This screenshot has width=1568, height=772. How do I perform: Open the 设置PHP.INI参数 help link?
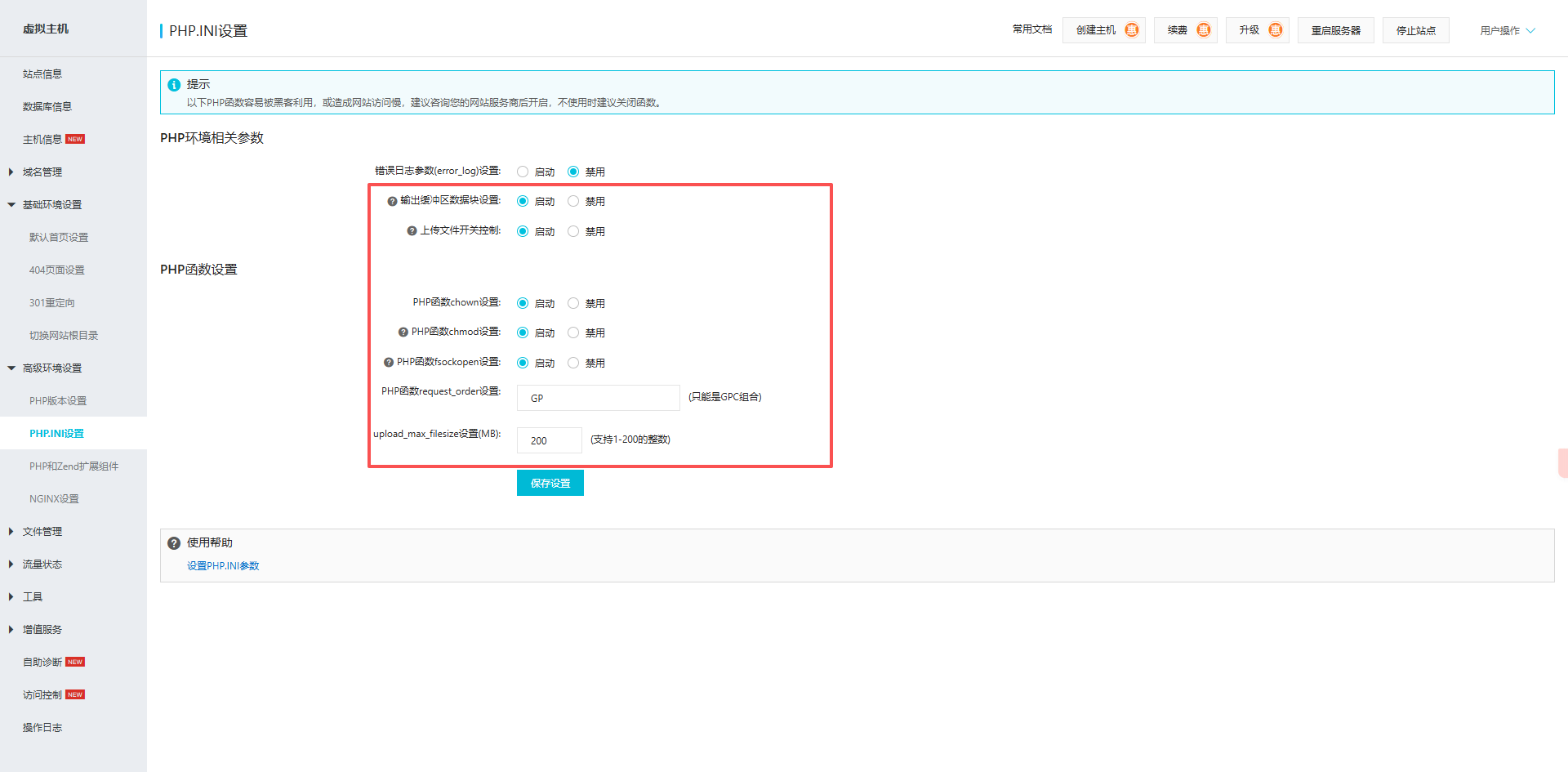pos(223,565)
